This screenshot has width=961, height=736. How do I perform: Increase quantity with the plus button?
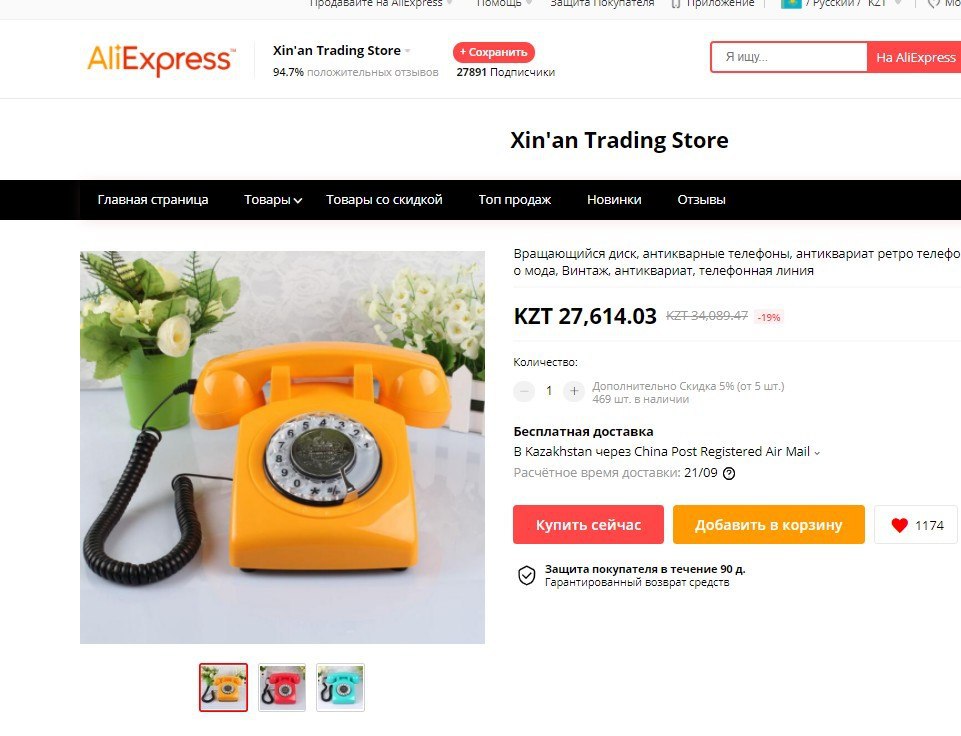pos(574,390)
